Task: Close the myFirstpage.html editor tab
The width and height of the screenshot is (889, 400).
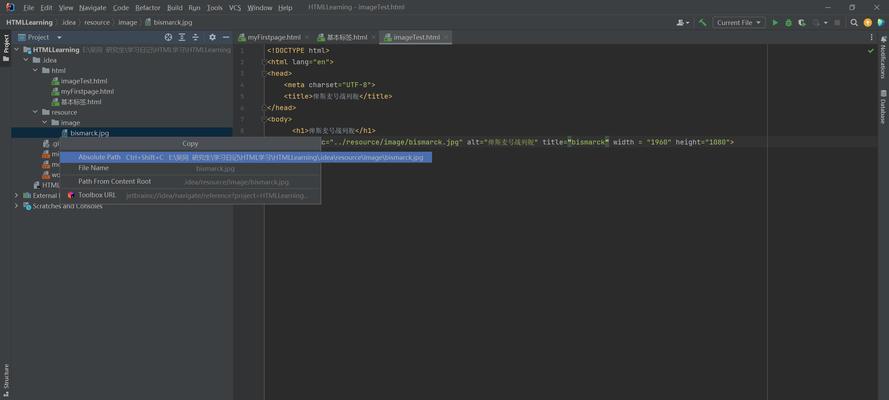Action: 307,37
